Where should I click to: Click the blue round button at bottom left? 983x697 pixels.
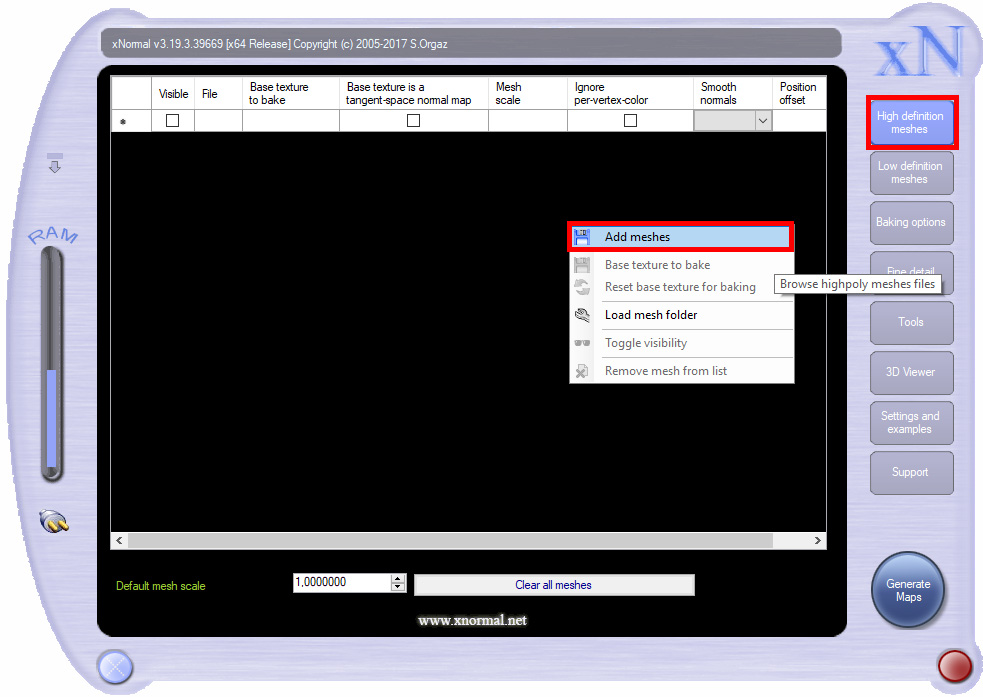click(x=115, y=666)
